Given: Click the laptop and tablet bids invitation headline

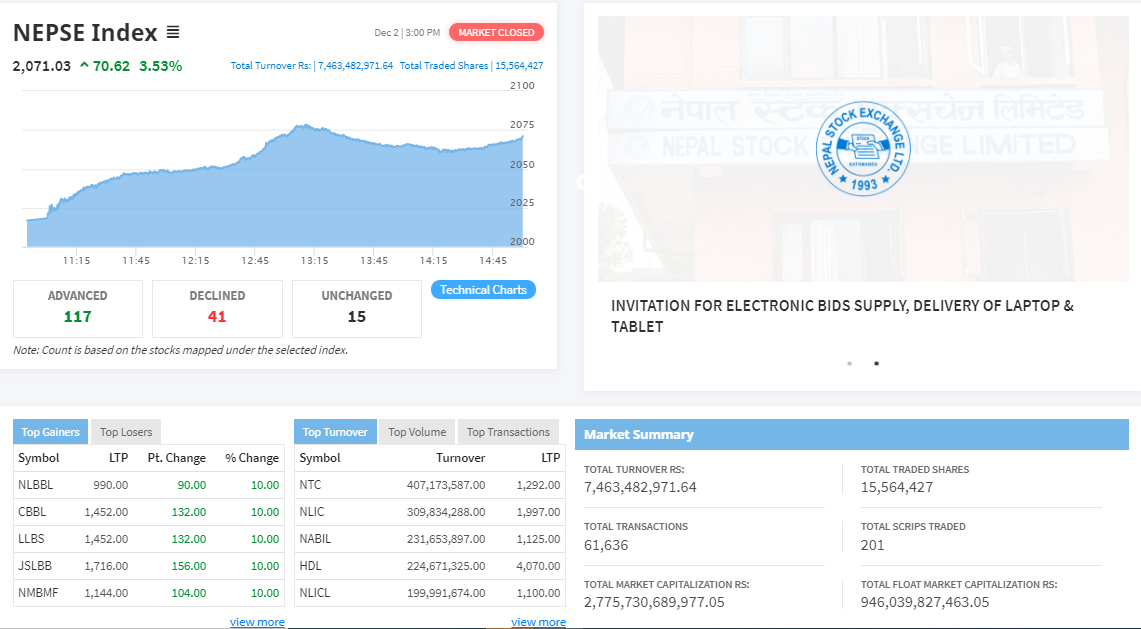Looking at the screenshot, I should 842,316.
